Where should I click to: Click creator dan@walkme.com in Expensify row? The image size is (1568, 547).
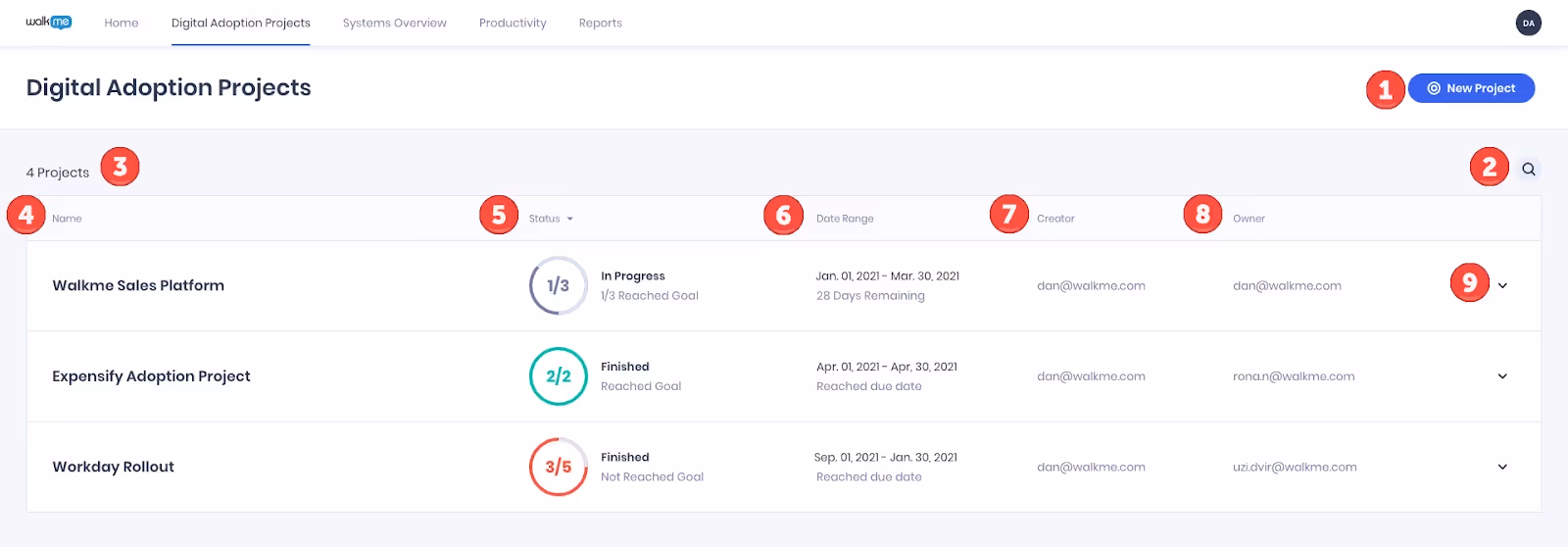coord(1091,376)
